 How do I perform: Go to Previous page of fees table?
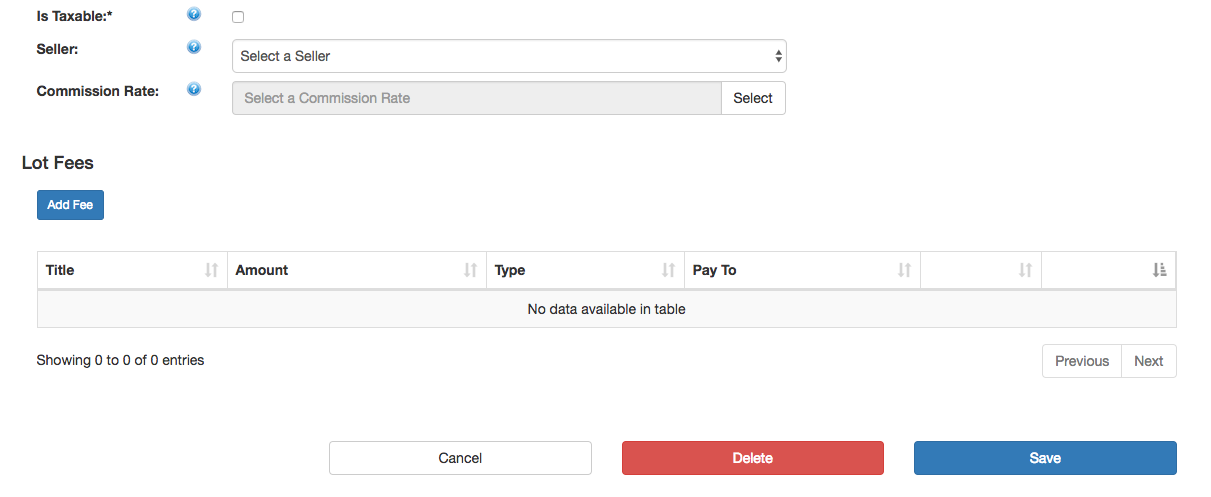tap(1081, 361)
